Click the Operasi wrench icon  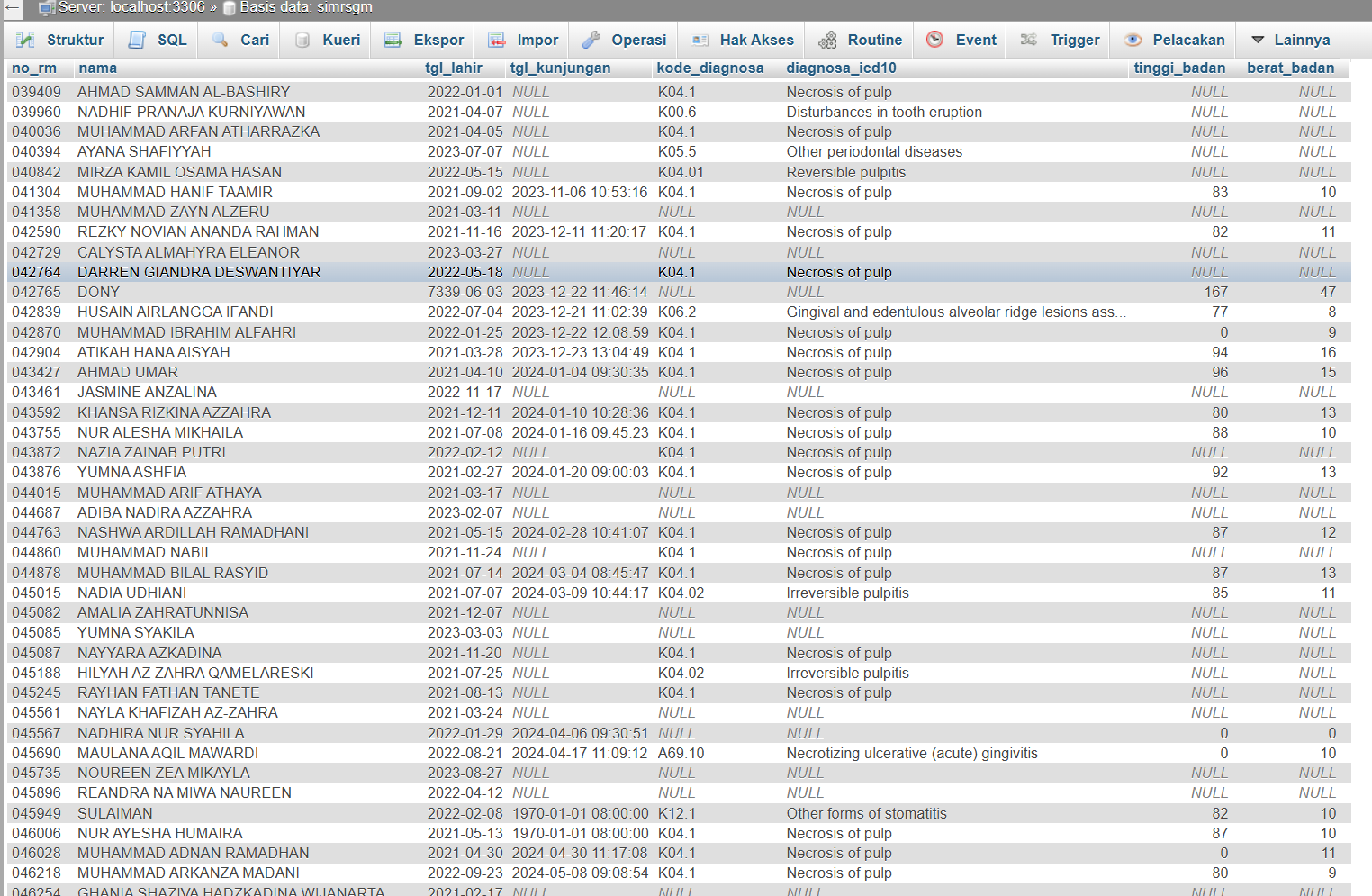point(591,40)
